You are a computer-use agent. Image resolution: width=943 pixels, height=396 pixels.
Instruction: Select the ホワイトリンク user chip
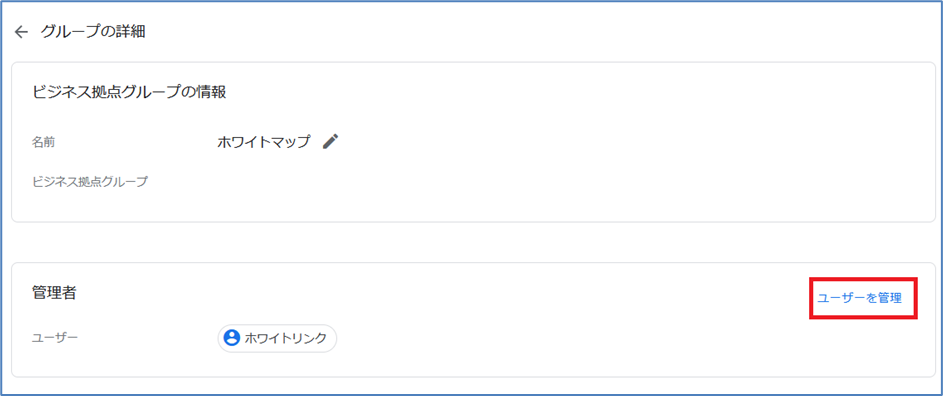pos(277,338)
